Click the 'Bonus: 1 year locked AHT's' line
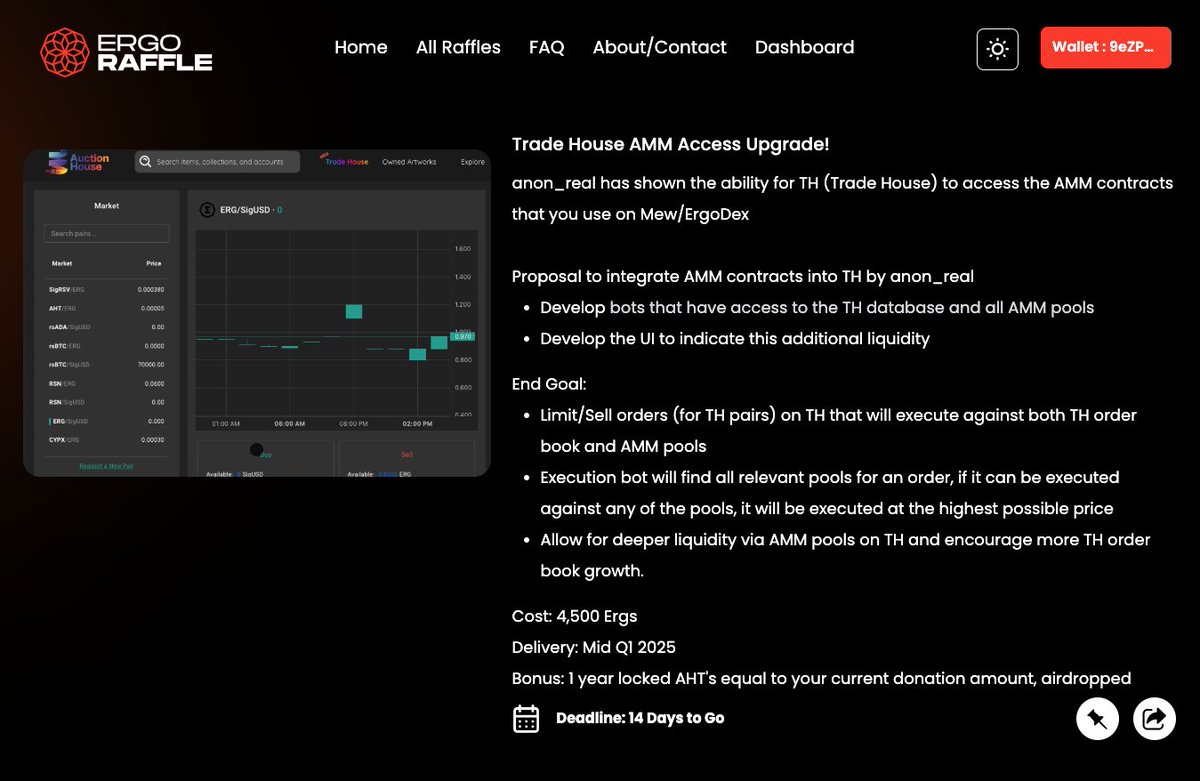This screenshot has width=1200, height=781. (821, 678)
